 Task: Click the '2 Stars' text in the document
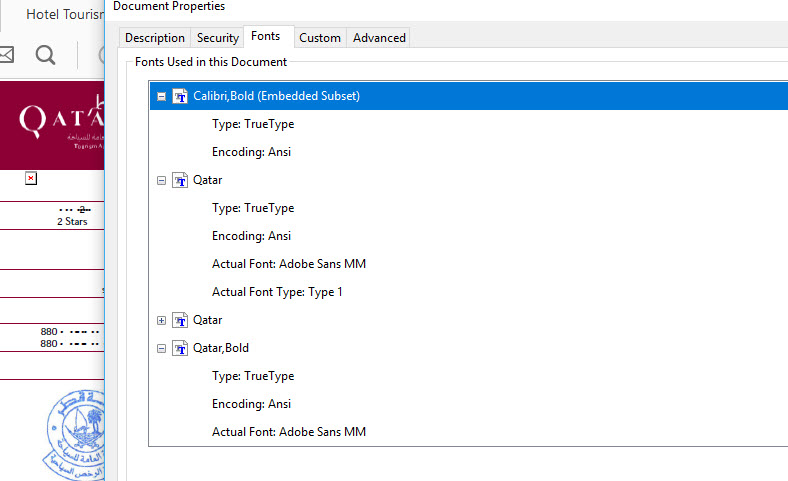(x=72, y=222)
